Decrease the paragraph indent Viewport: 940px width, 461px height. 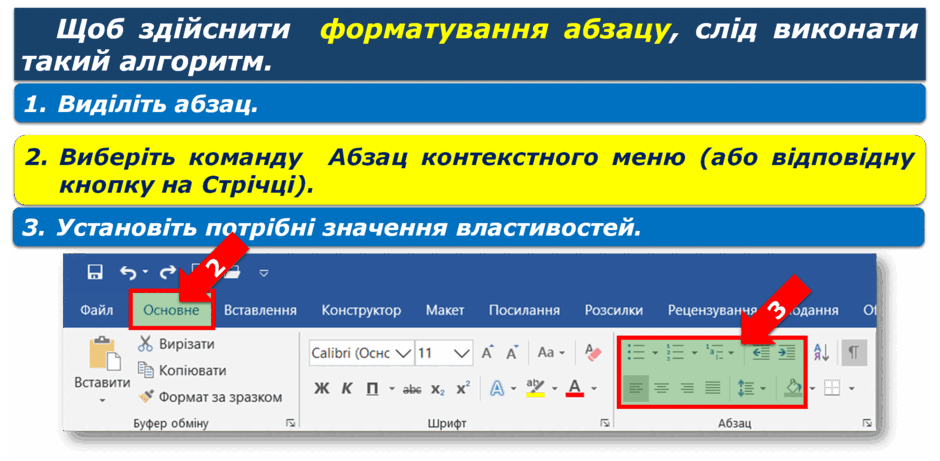pos(761,353)
